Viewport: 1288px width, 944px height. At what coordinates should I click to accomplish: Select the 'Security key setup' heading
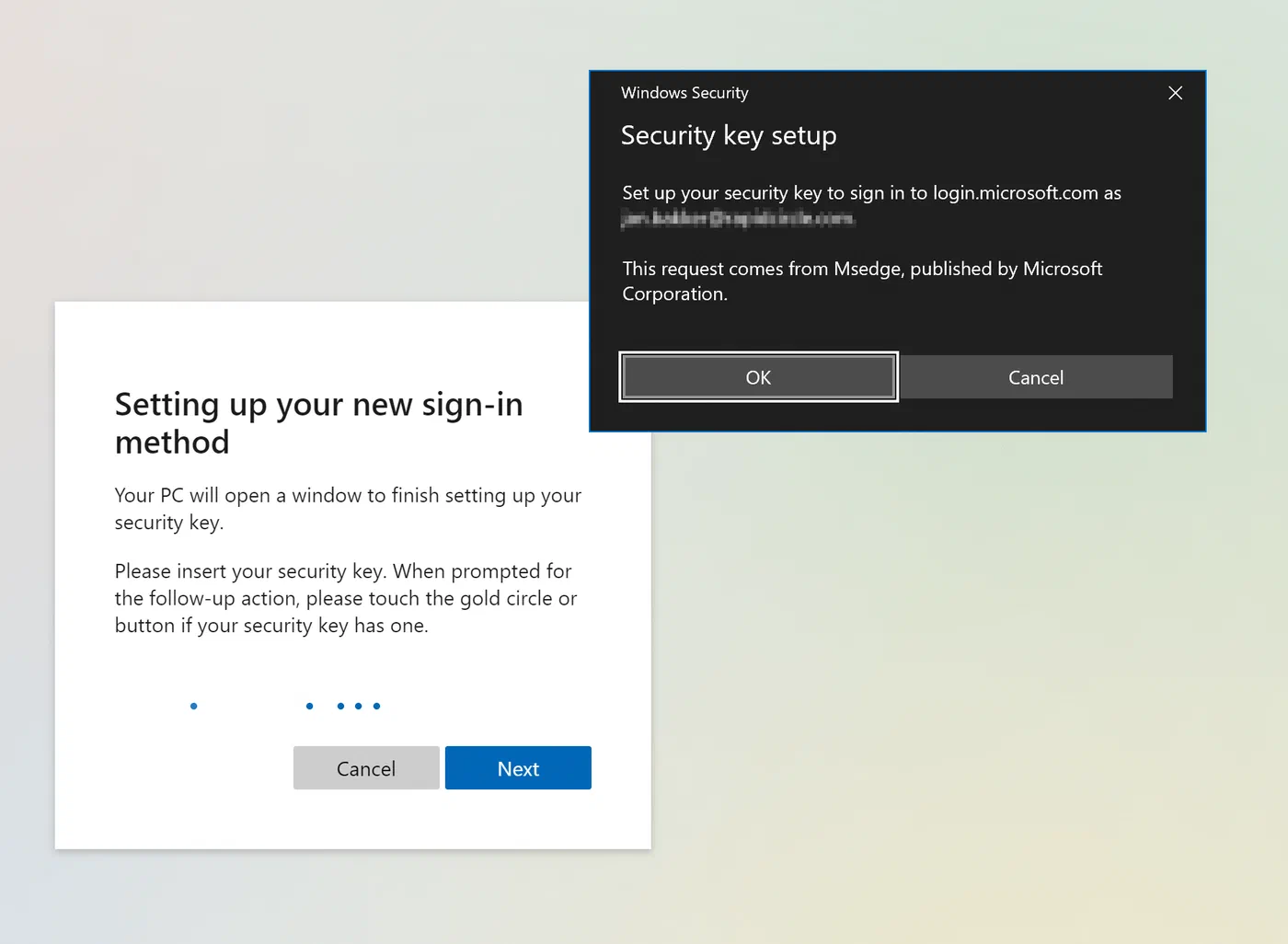coord(729,135)
